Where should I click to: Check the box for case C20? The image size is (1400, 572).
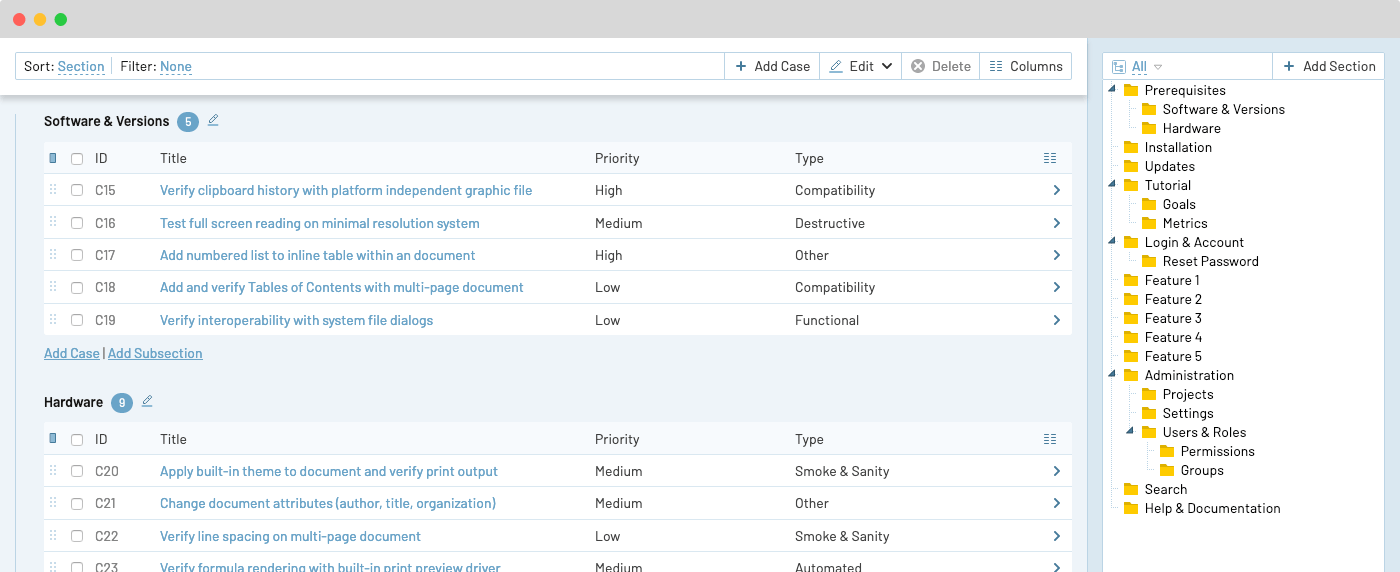coord(77,471)
